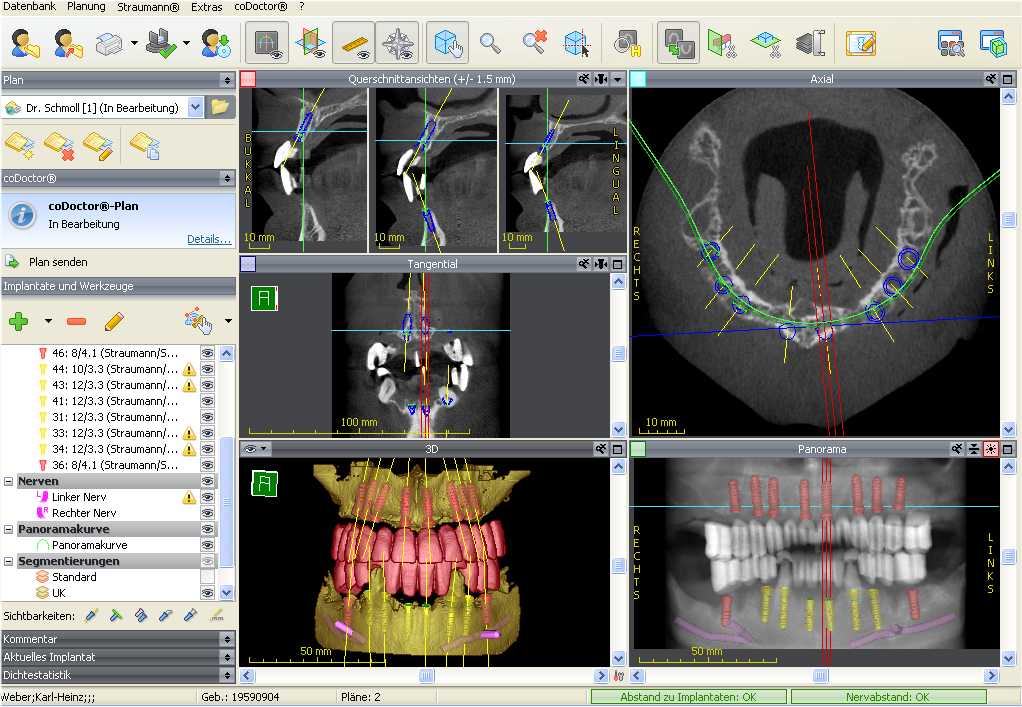Click the blue plane with scissors icon
1022x707 pixels.
click(766, 43)
